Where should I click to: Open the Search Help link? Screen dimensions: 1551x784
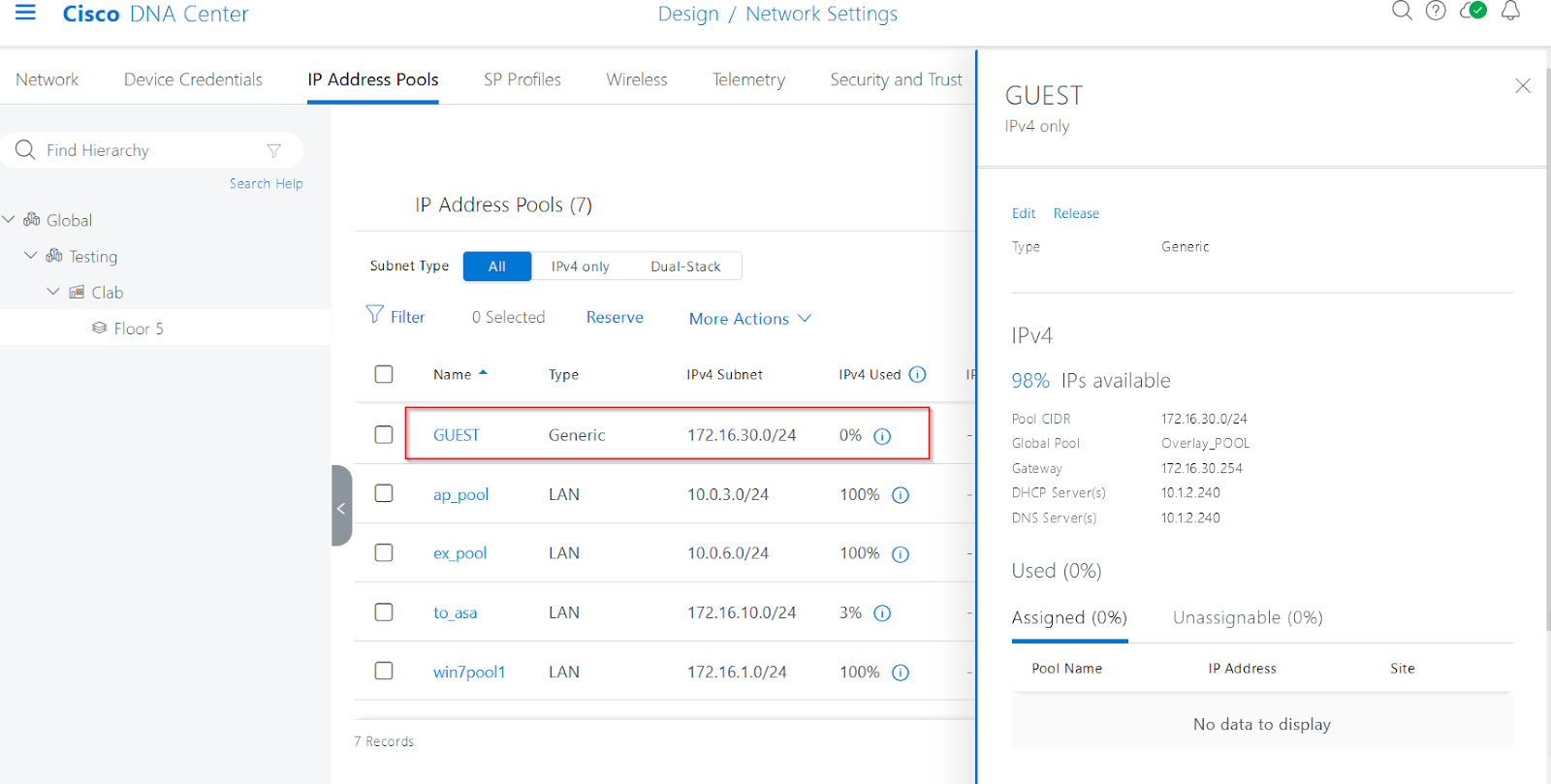coord(266,183)
